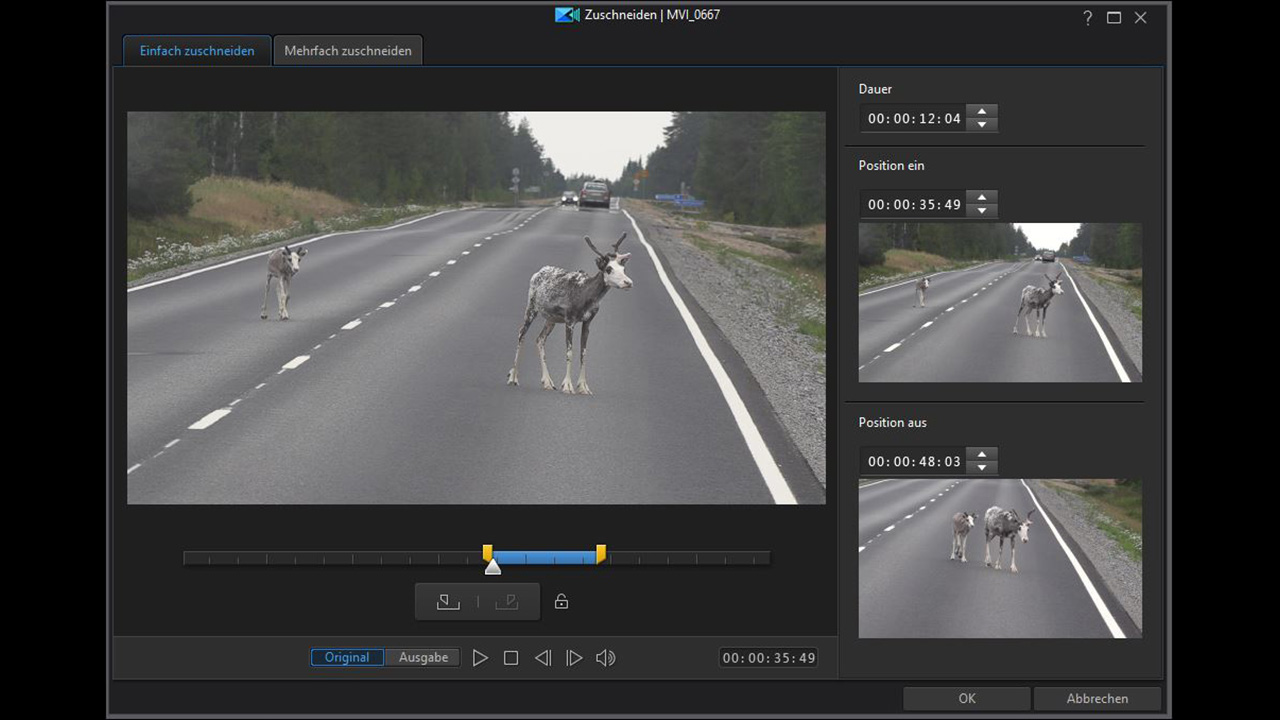Toggle the lock icon beside mark buttons
The image size is (1280, 720).
[561, 601]
